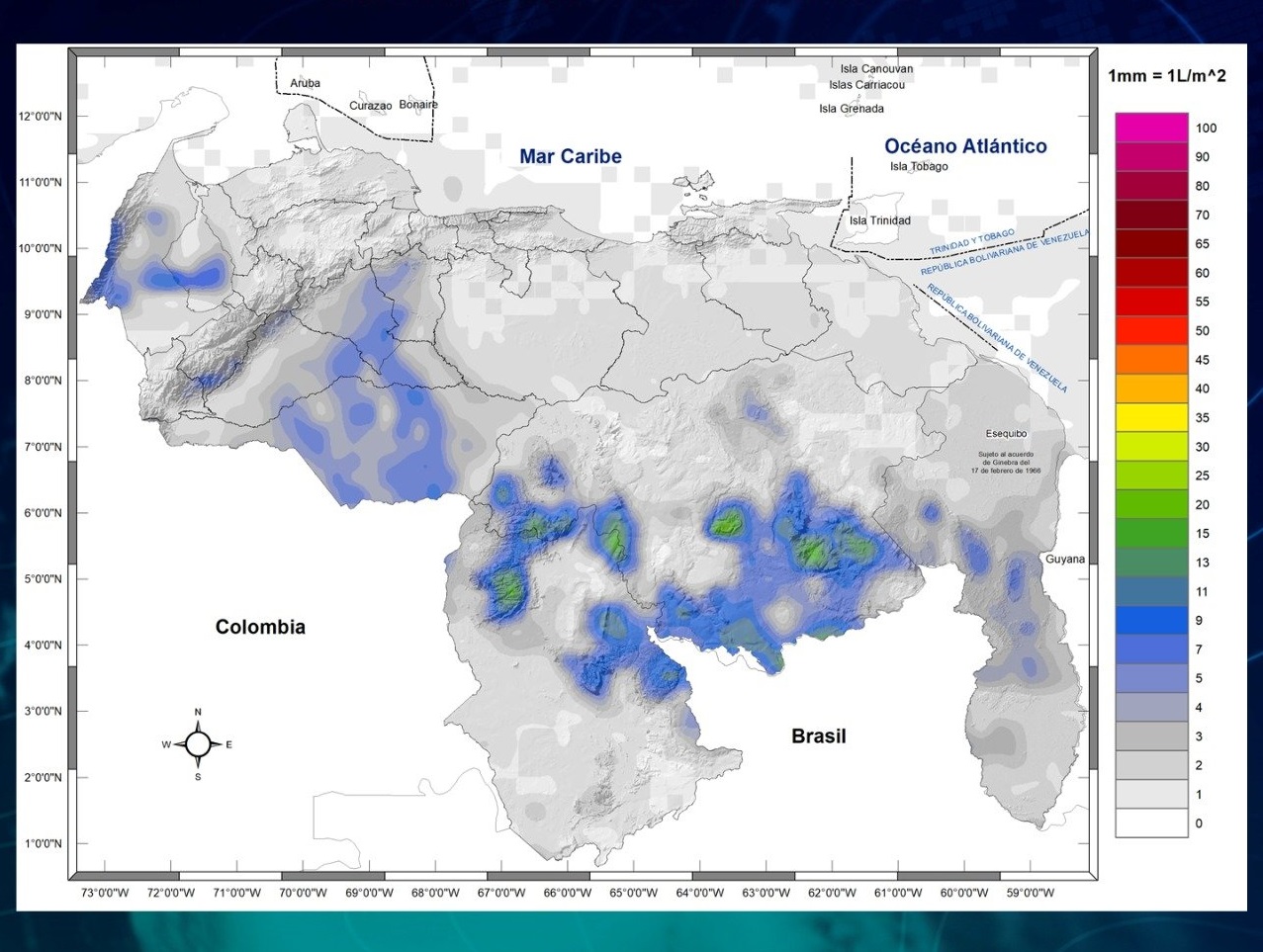Select the Aruba island label
The width and height of the screenshot is (1263, 952).
[305, 84]
